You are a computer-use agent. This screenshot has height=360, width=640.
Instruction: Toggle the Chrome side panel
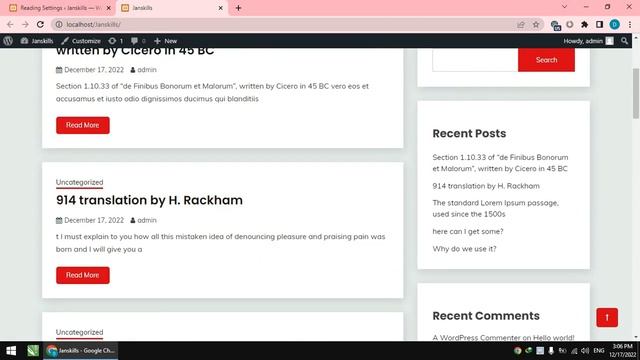coord(599,24)
